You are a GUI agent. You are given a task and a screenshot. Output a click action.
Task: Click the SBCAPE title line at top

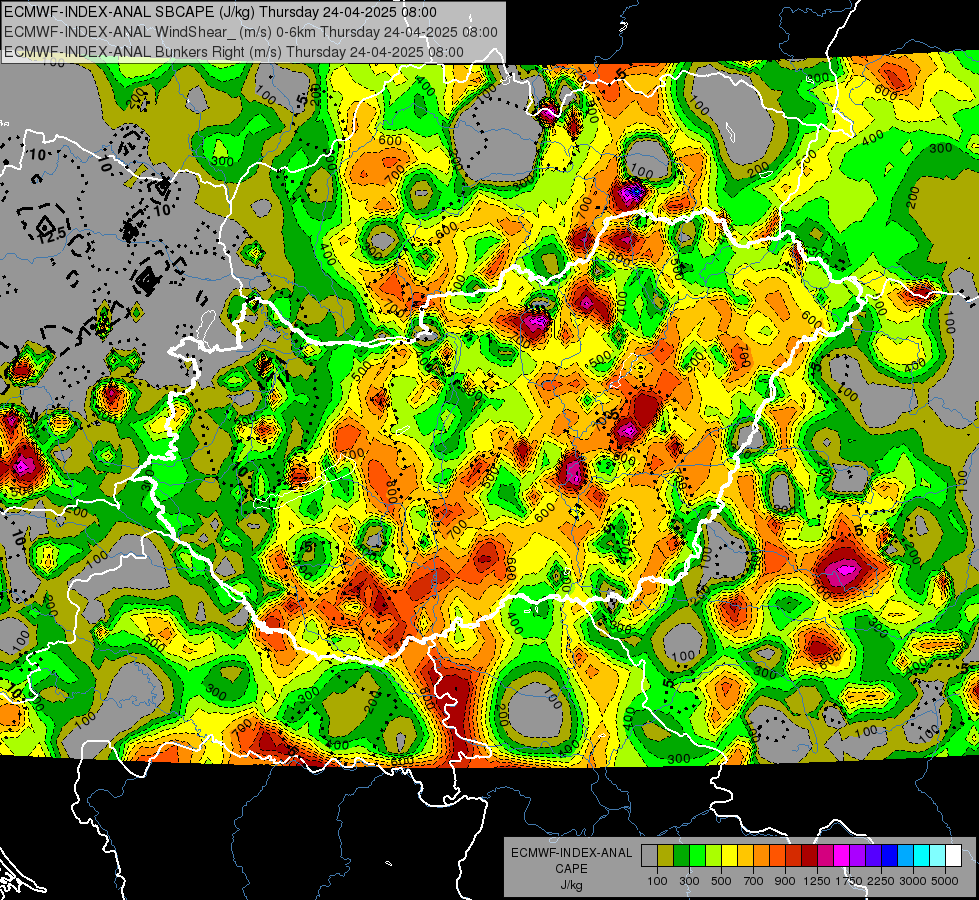pos(220,12)
